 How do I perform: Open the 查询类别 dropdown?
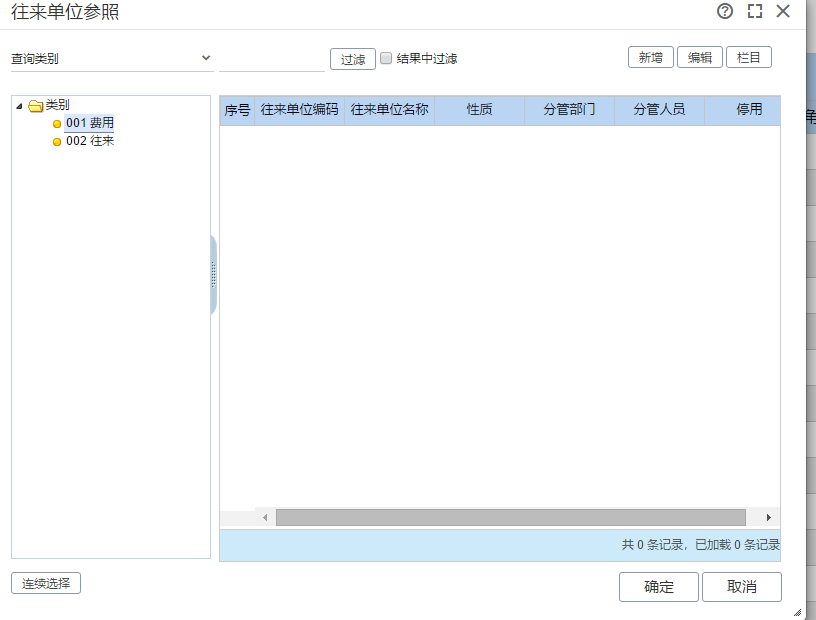[112, 58]
